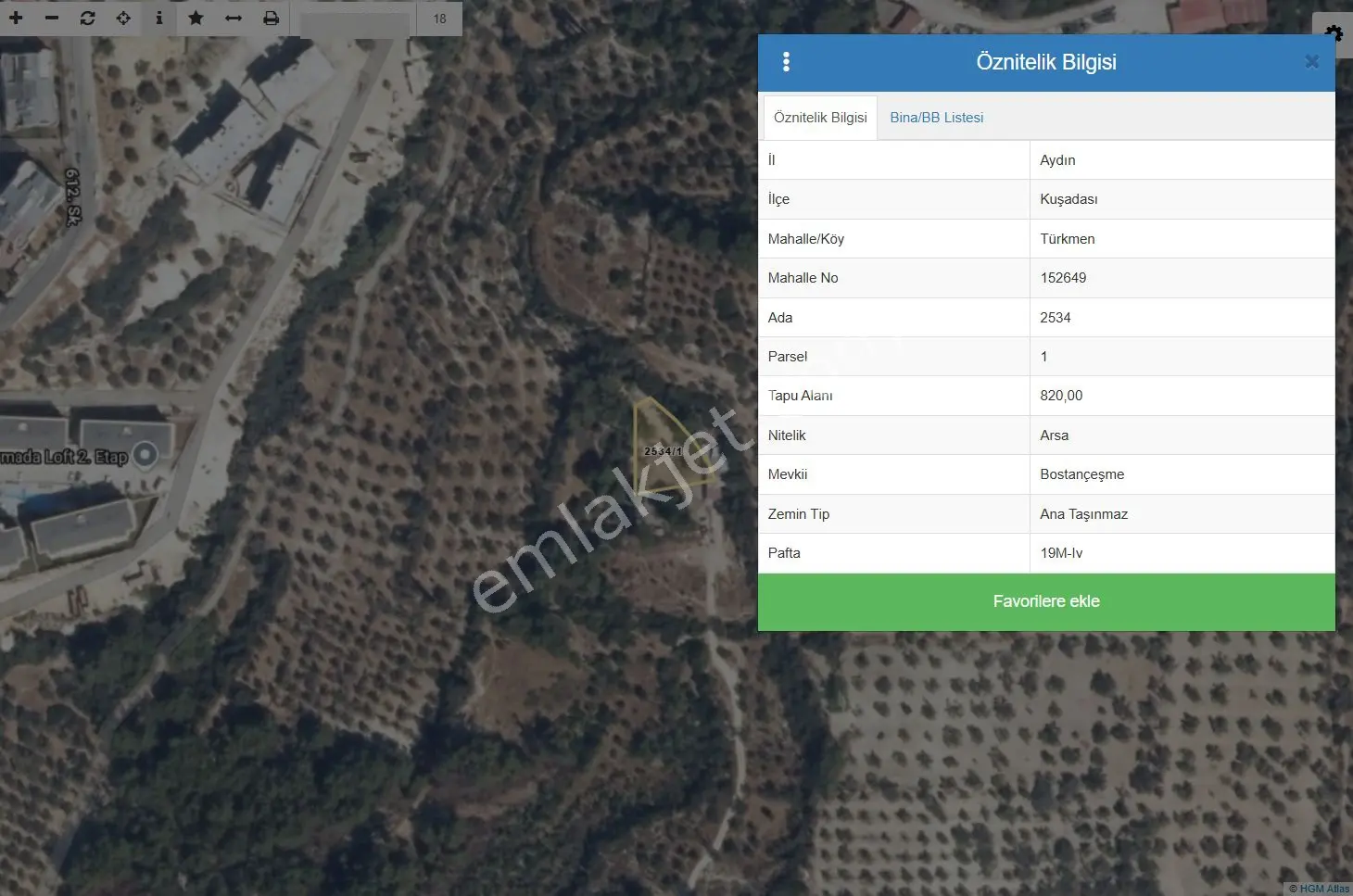Click the Pafta row label
Screen dimensions: 1353x896
pyautogui.click(x=784, y=553)
